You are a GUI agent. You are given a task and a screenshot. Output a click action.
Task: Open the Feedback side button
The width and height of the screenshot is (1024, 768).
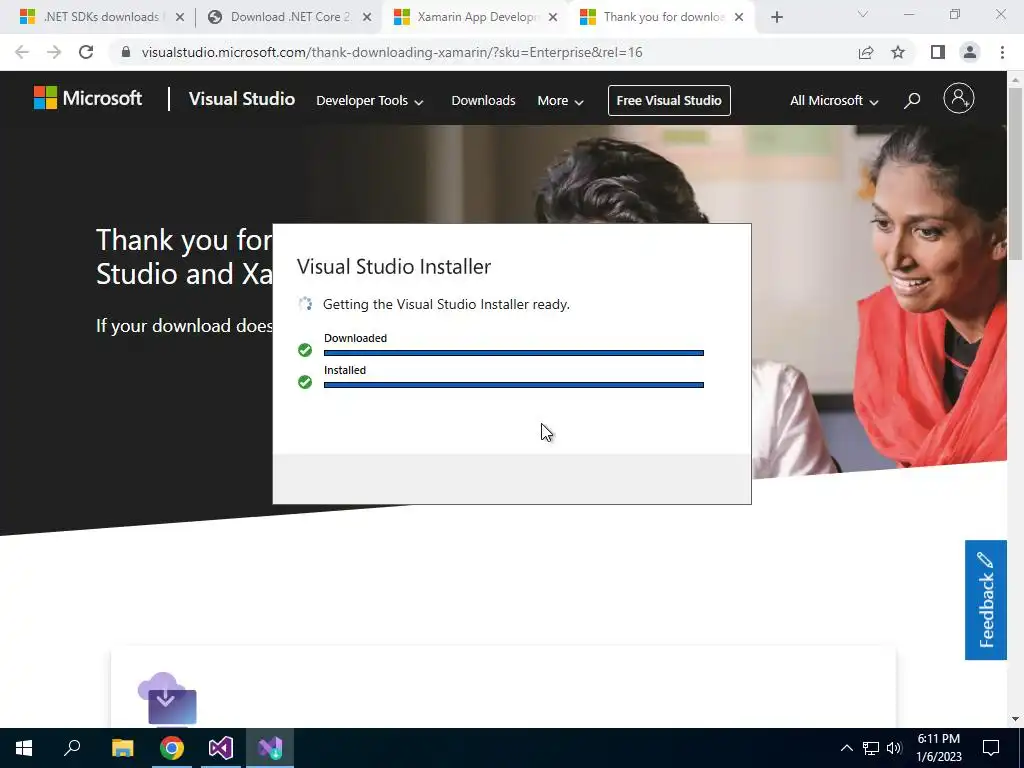tap(985, 600)
